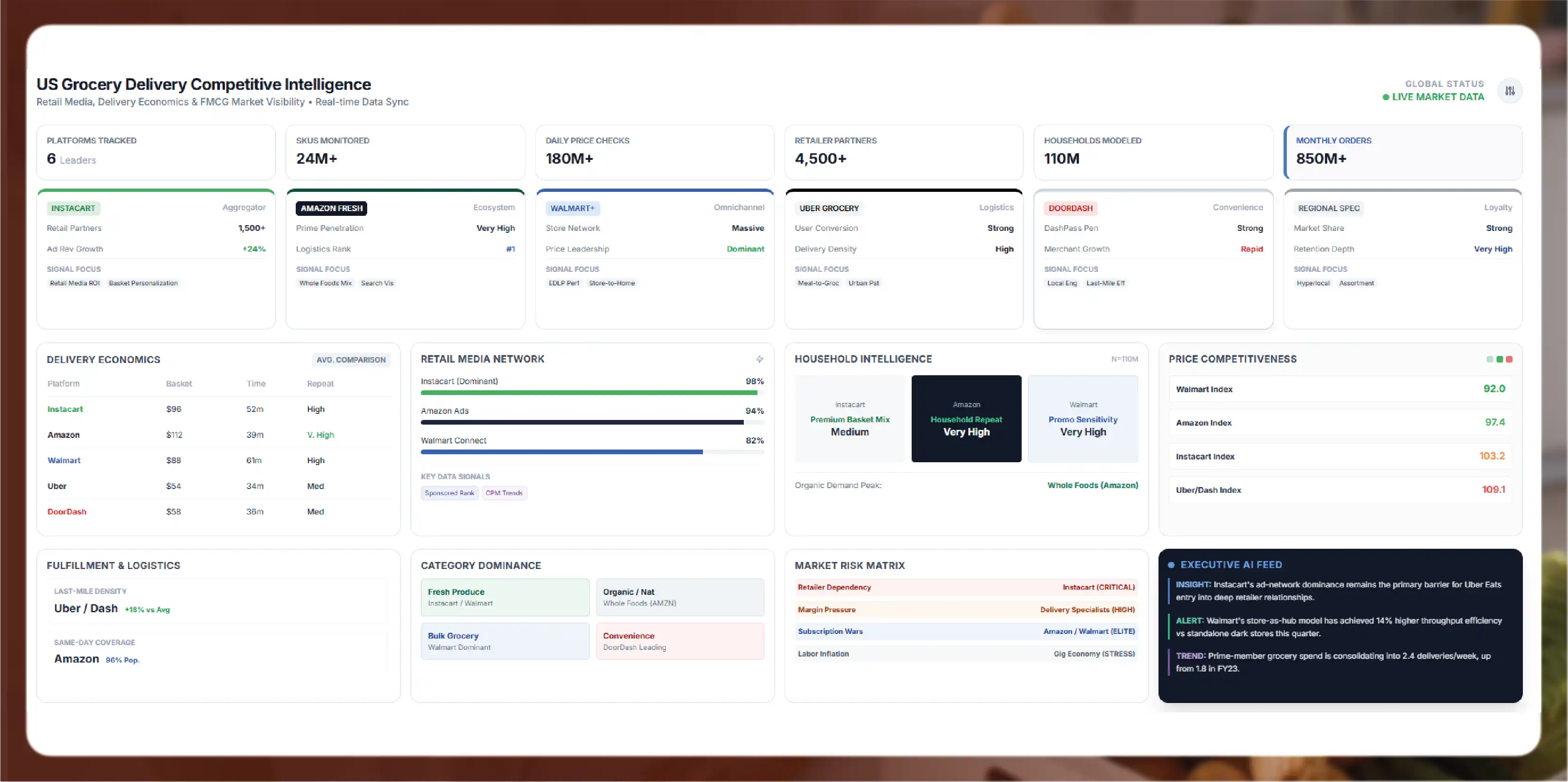This screenshot has height=782, width=1568.
Task: Click the Retailer Dependency risk row
Action: (966, 587)
